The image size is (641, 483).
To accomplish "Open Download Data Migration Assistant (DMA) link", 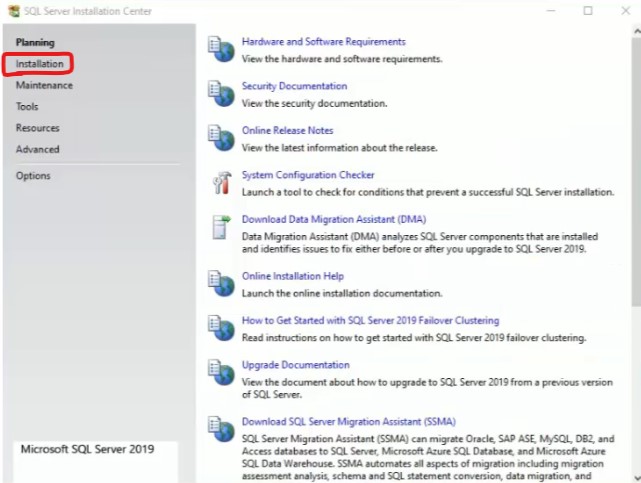I will click(334, 219).
